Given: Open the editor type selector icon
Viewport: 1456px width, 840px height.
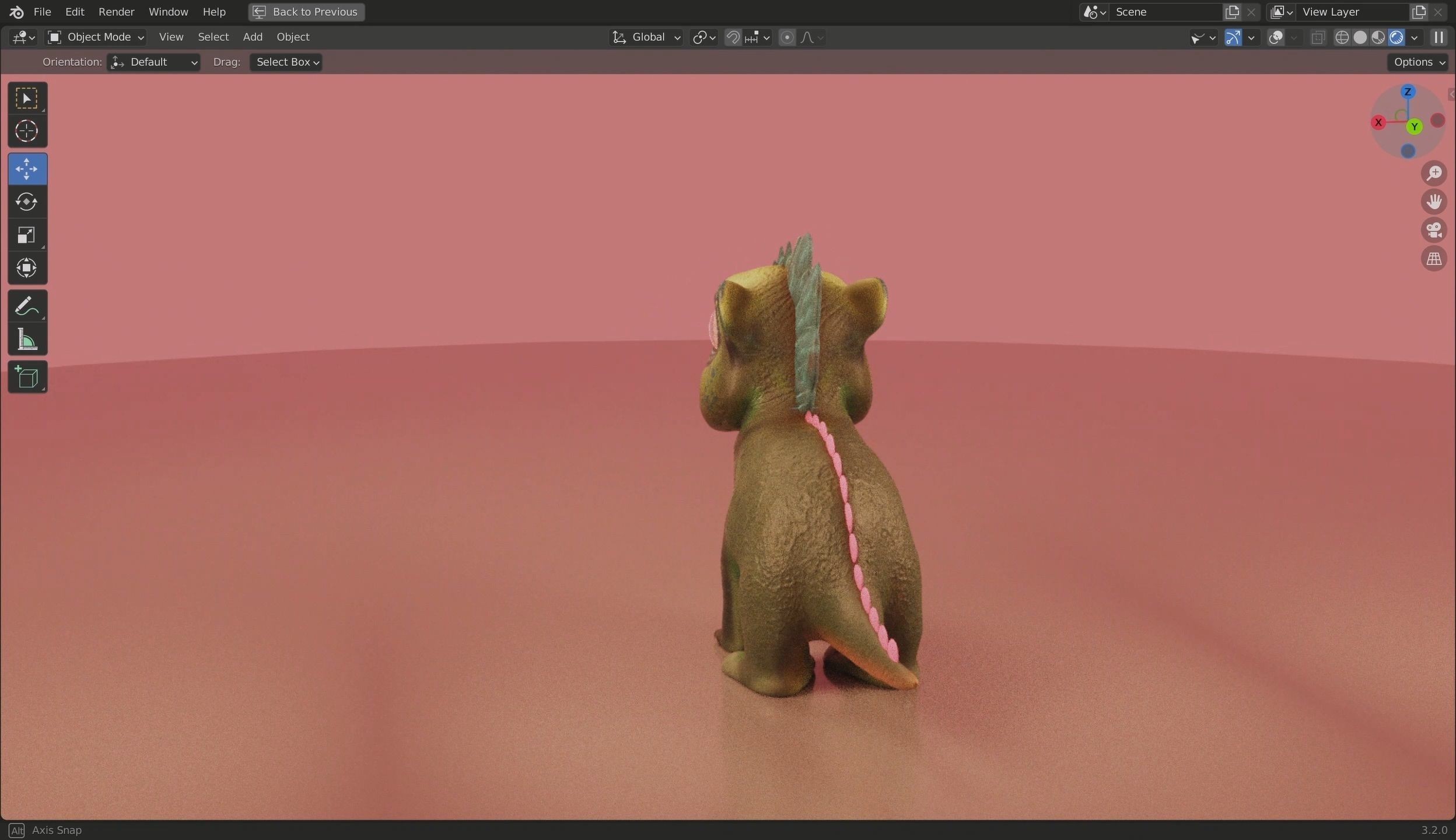Looking at the screenshot, I should coord(23,37).
